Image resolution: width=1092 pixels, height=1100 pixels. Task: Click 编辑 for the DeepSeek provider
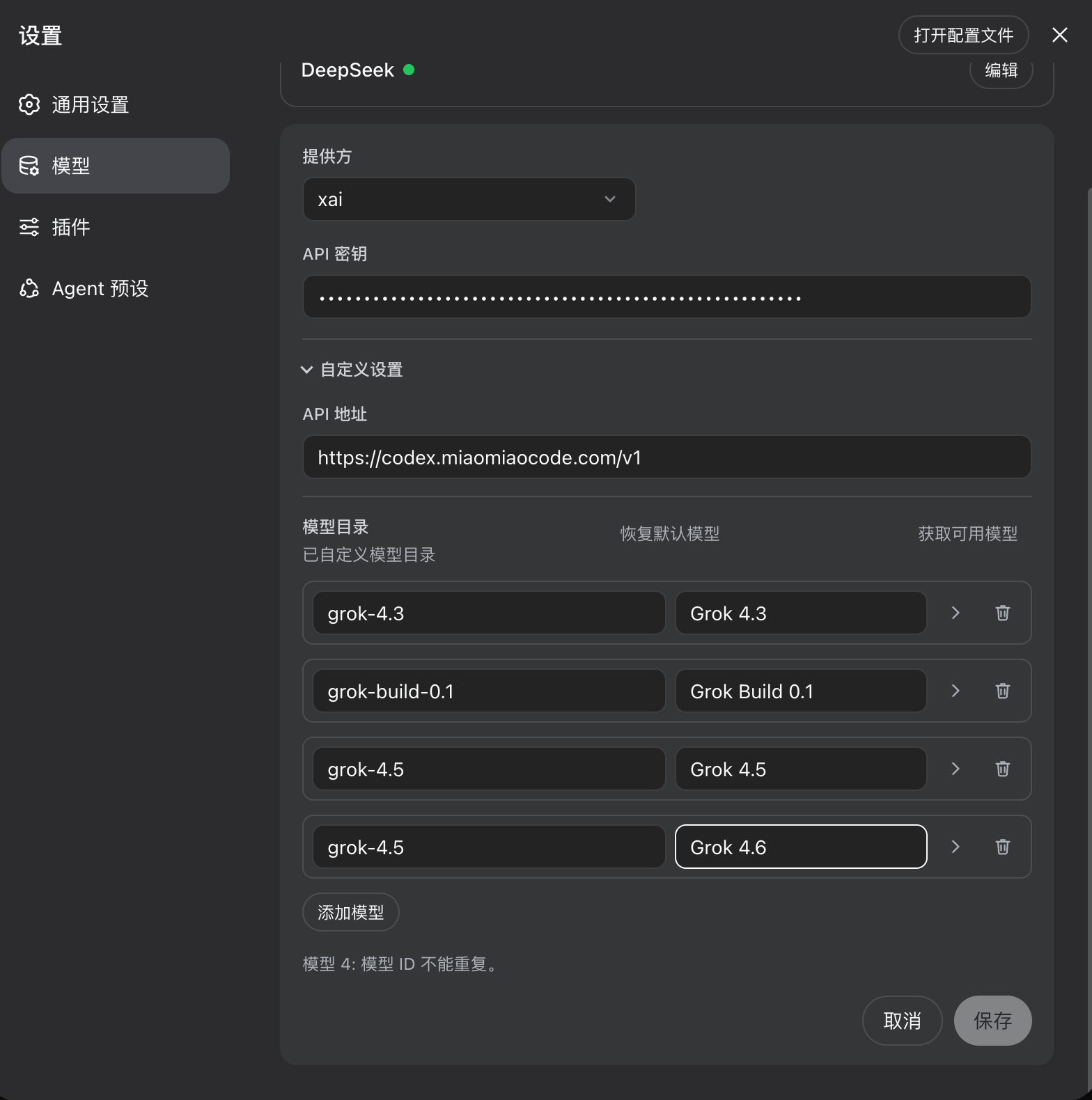pos(1001,70)
